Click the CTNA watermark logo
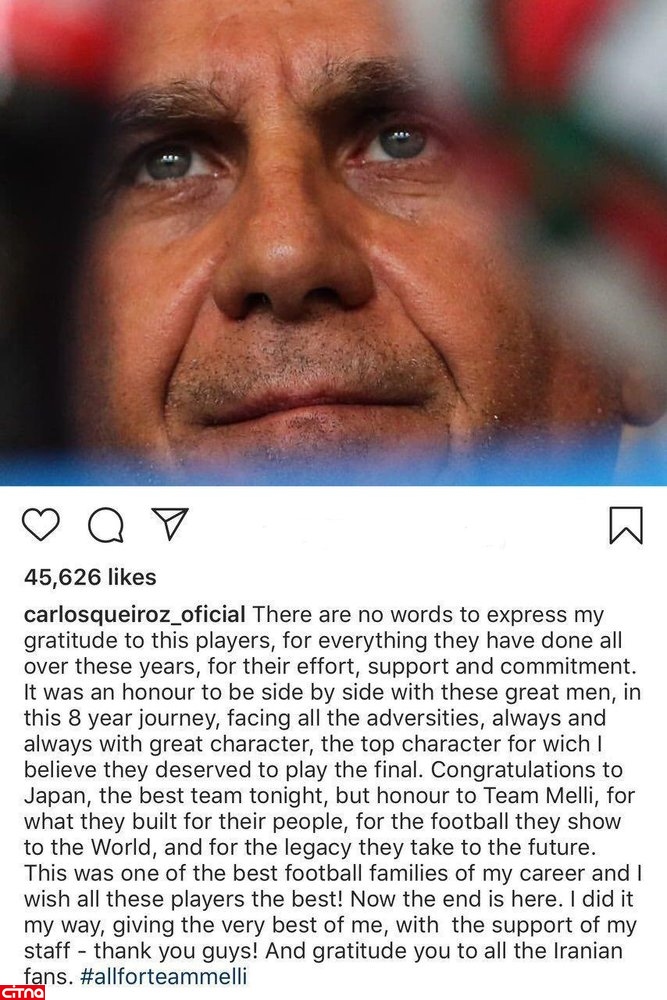 click(22, 991)
